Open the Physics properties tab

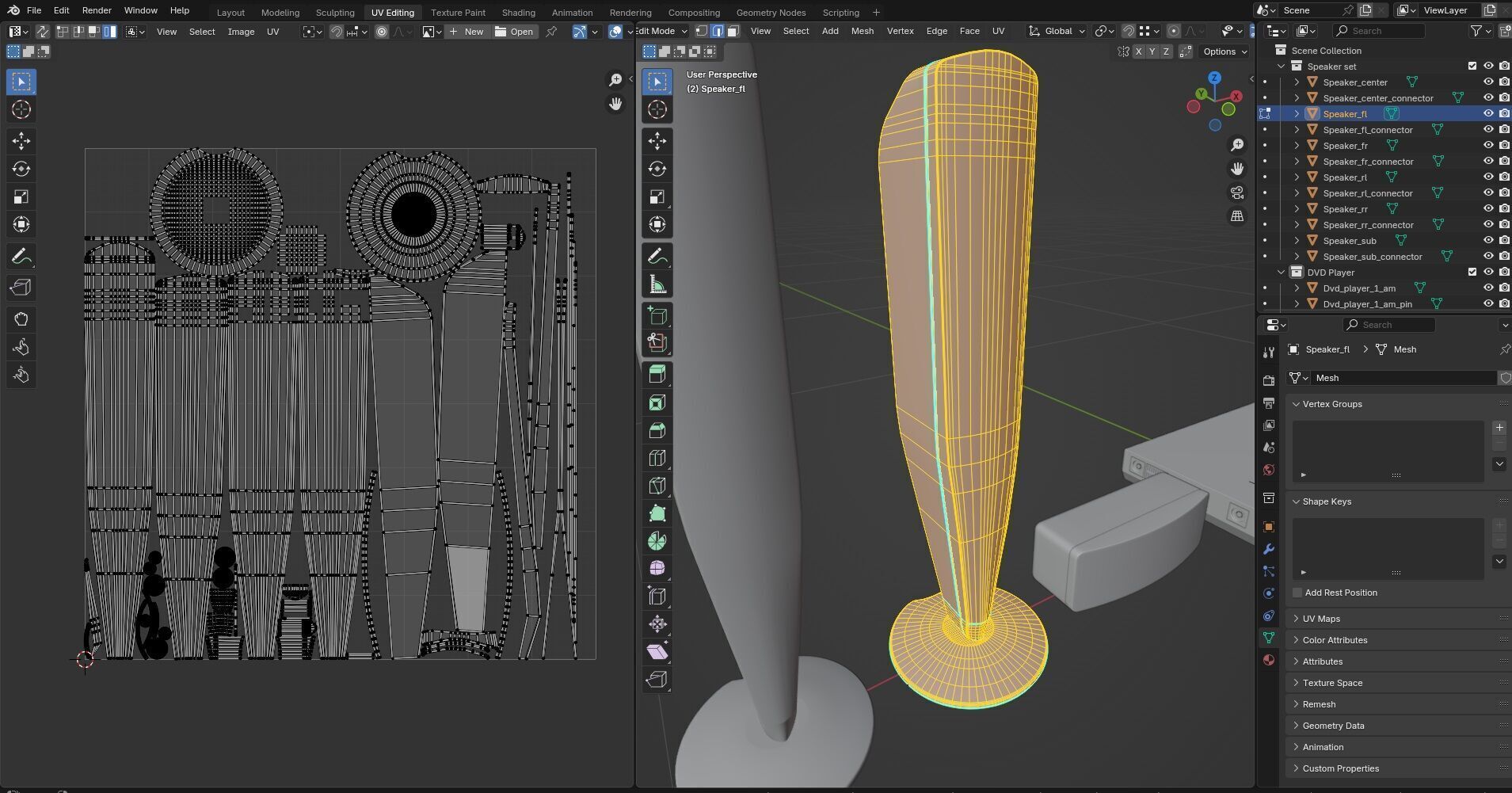click(1269, 593)
